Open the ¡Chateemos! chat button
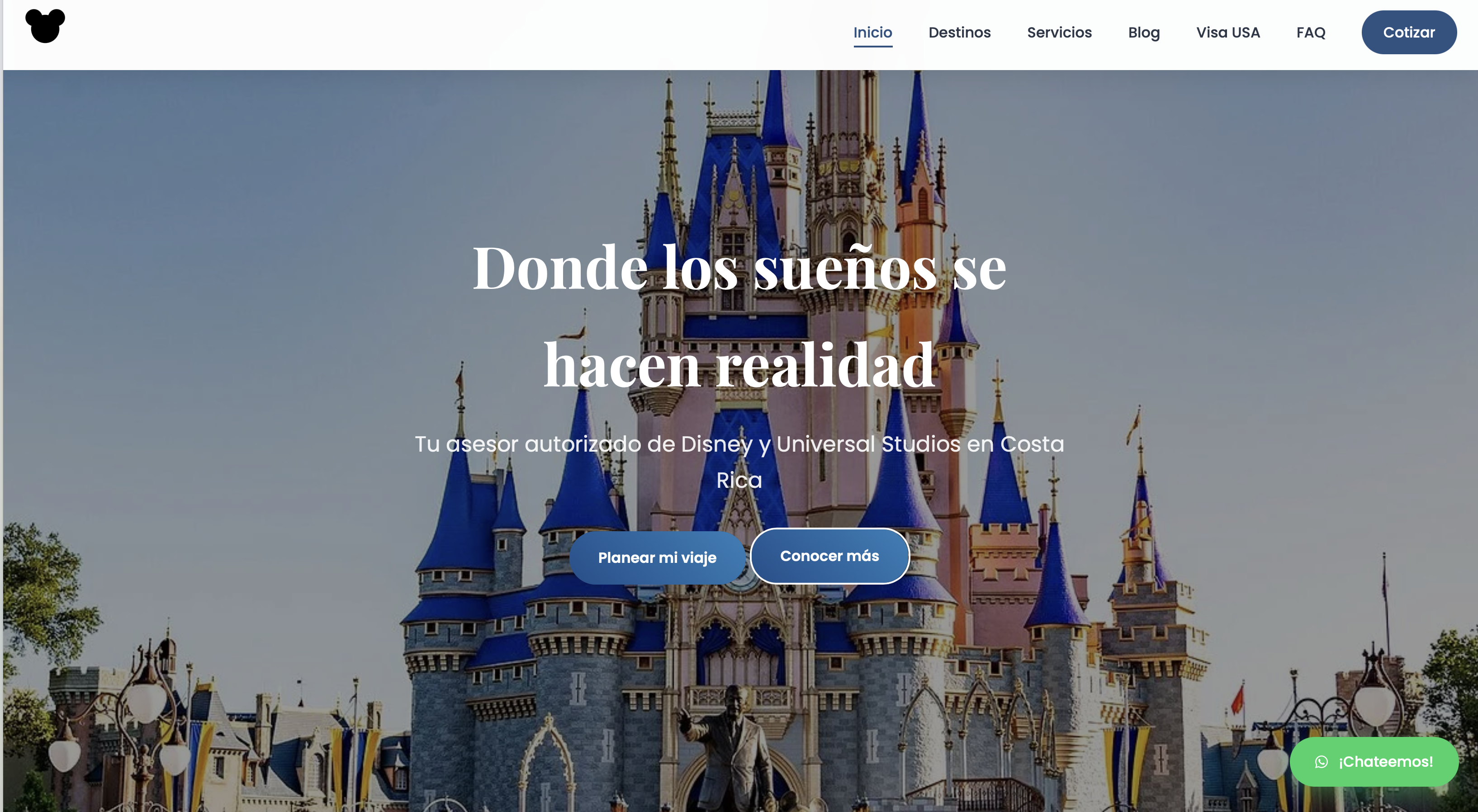1478x812 pixels. tap(1374, 761)
